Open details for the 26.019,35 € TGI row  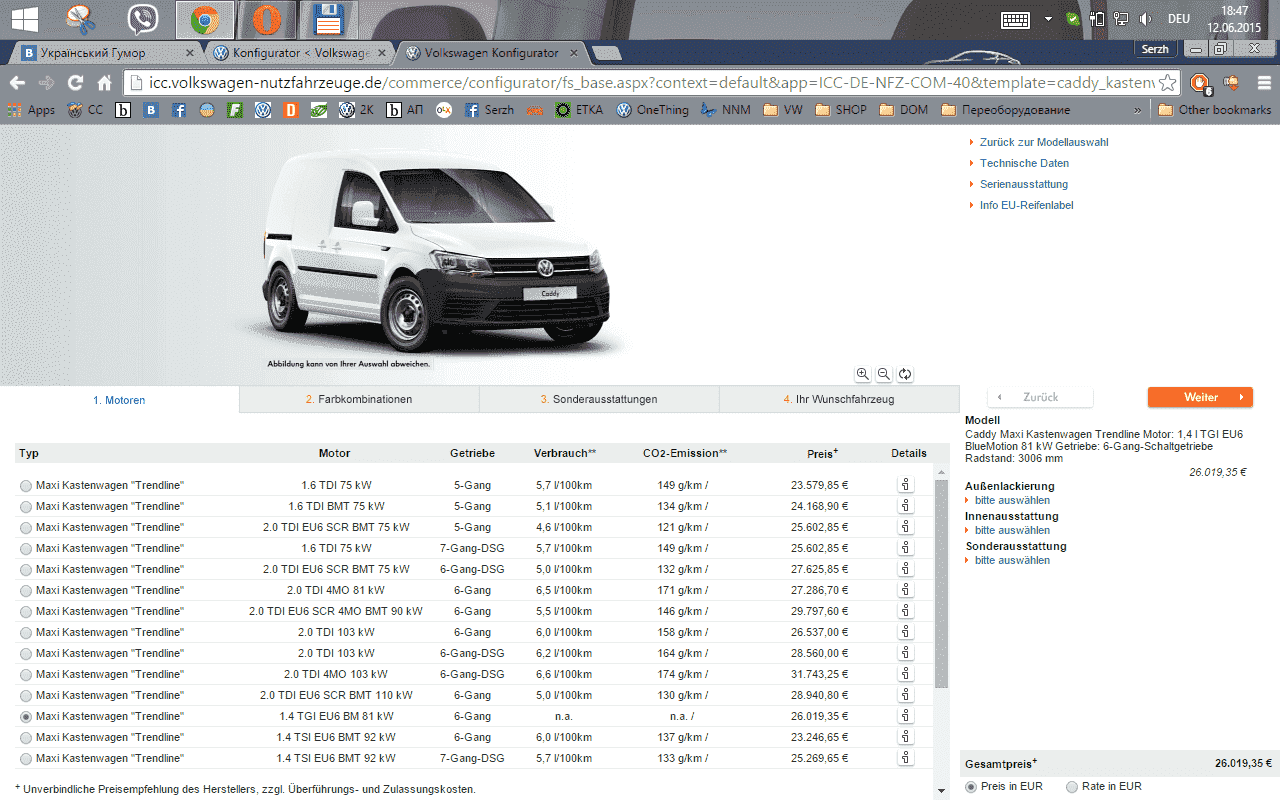[x=905, y=716]
